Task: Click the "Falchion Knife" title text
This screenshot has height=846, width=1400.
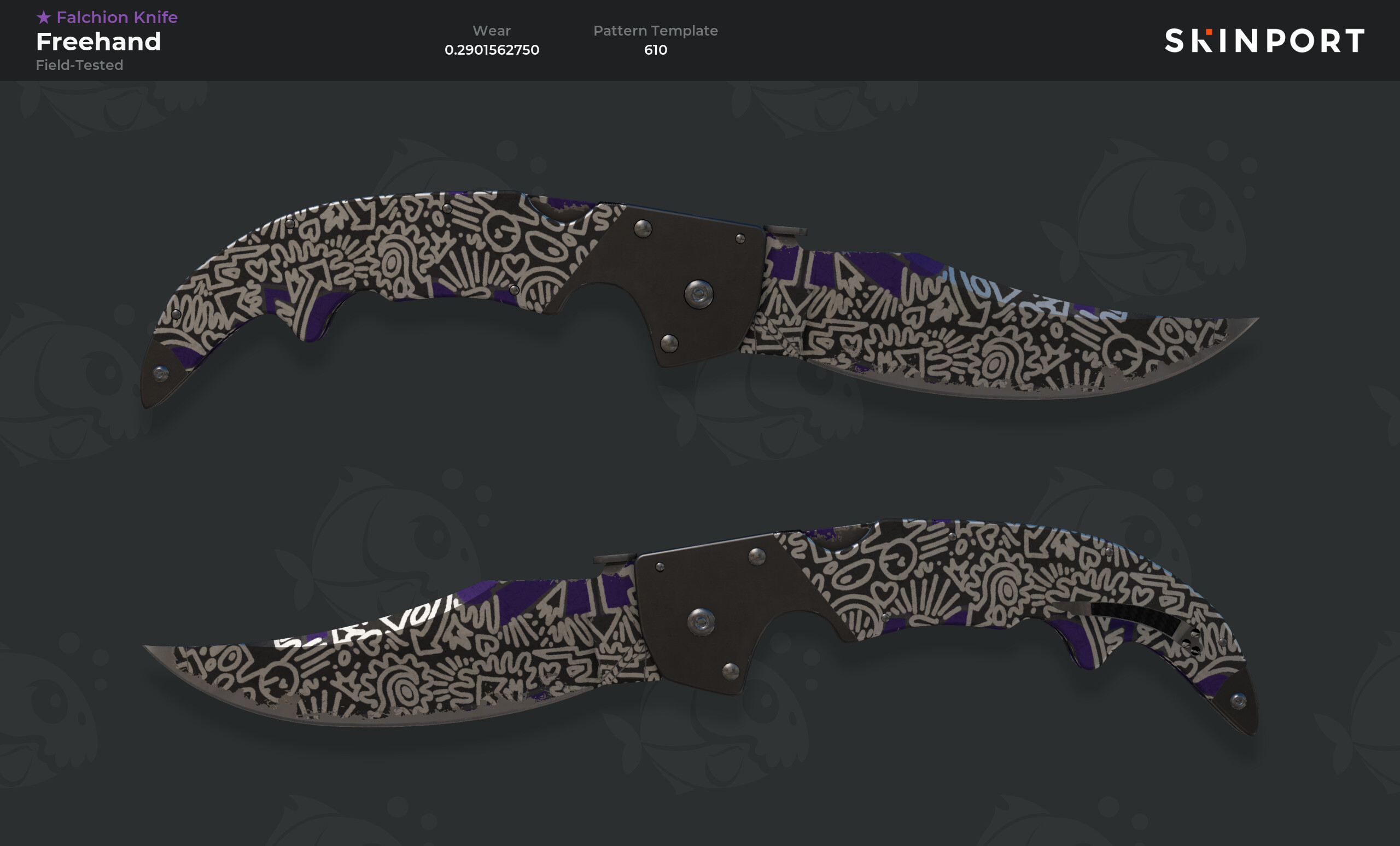Action: click(x=117, y=17)
